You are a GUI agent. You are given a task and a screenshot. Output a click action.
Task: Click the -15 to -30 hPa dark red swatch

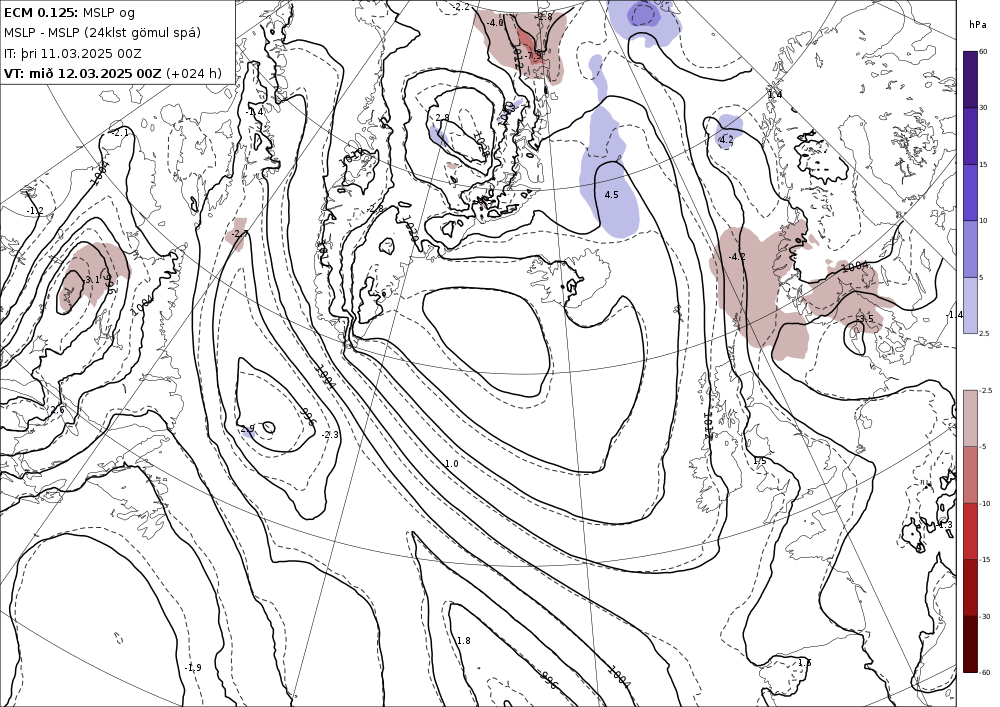tap(970, 587)
